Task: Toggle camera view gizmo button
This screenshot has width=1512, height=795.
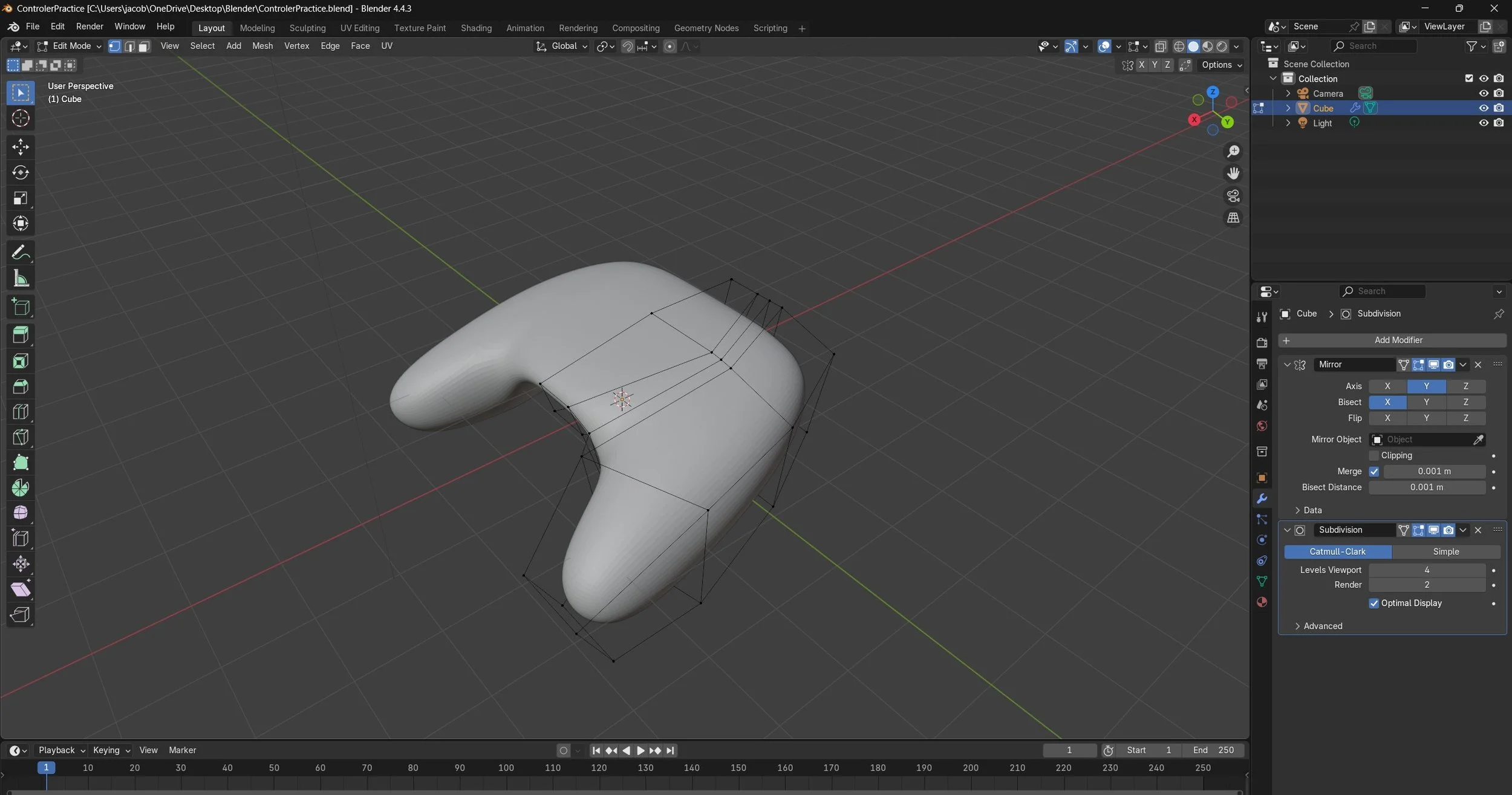Action: (x=1233, y=196)
